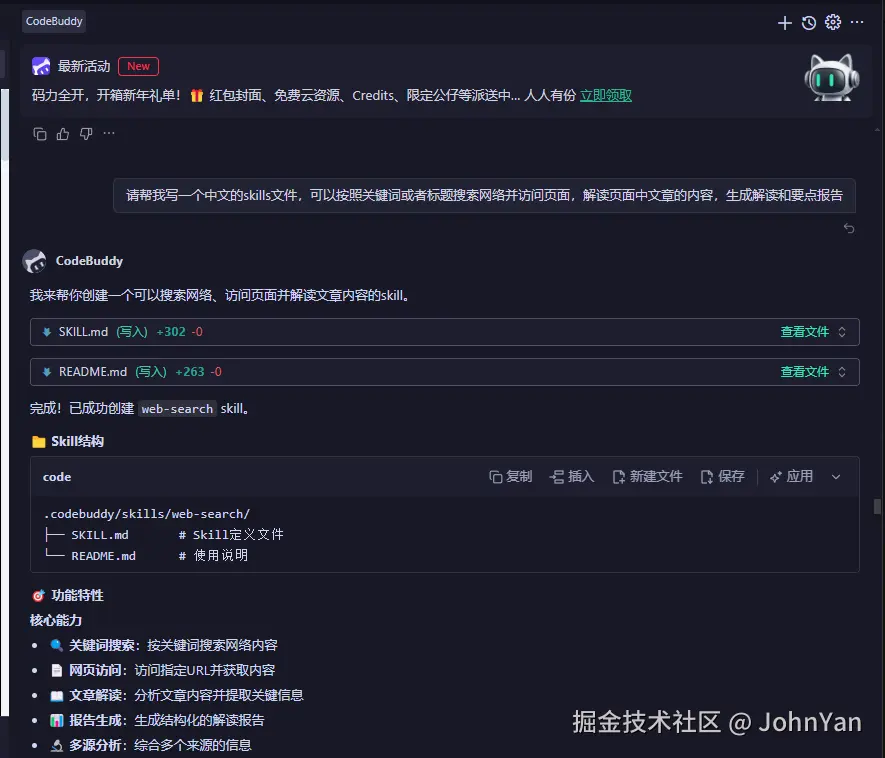Click the Skill结构 heading
Viewport: 885px width, 758px height.
click(x=77, y=441)
